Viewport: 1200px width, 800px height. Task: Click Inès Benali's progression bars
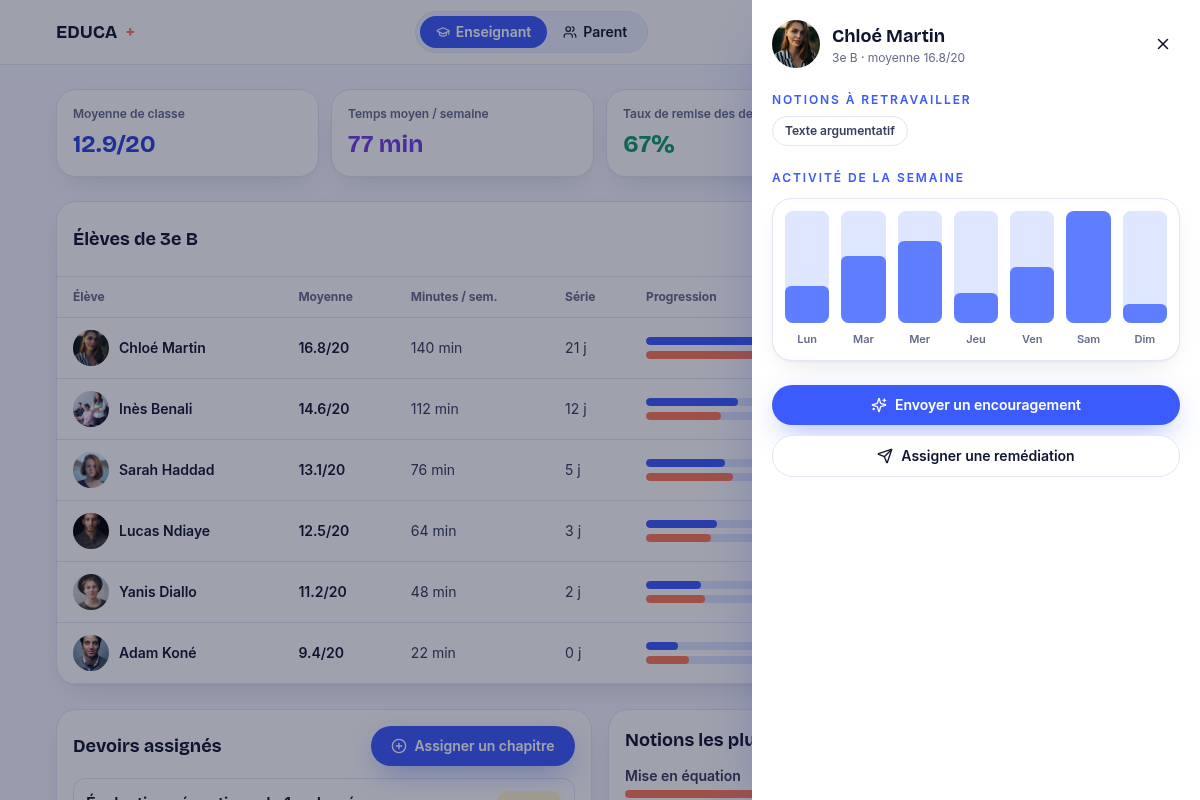[x=699, y=409]
